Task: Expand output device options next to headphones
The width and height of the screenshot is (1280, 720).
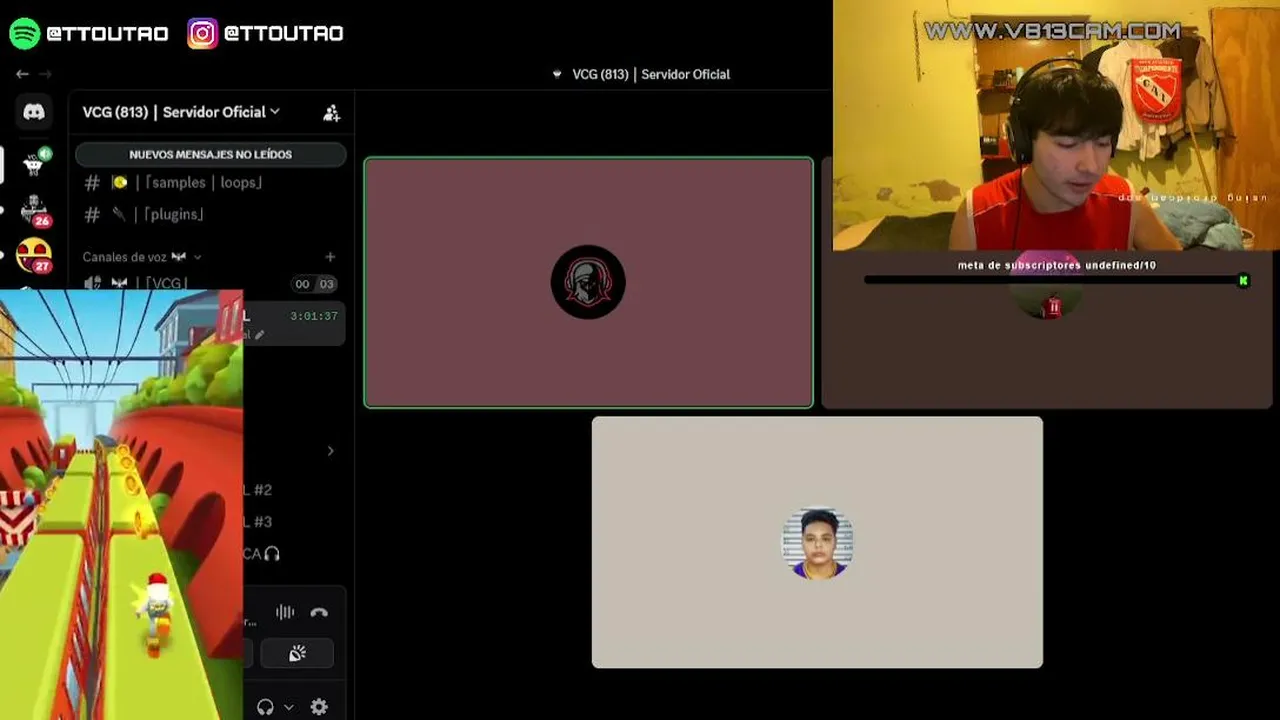Action: (288, 707)
